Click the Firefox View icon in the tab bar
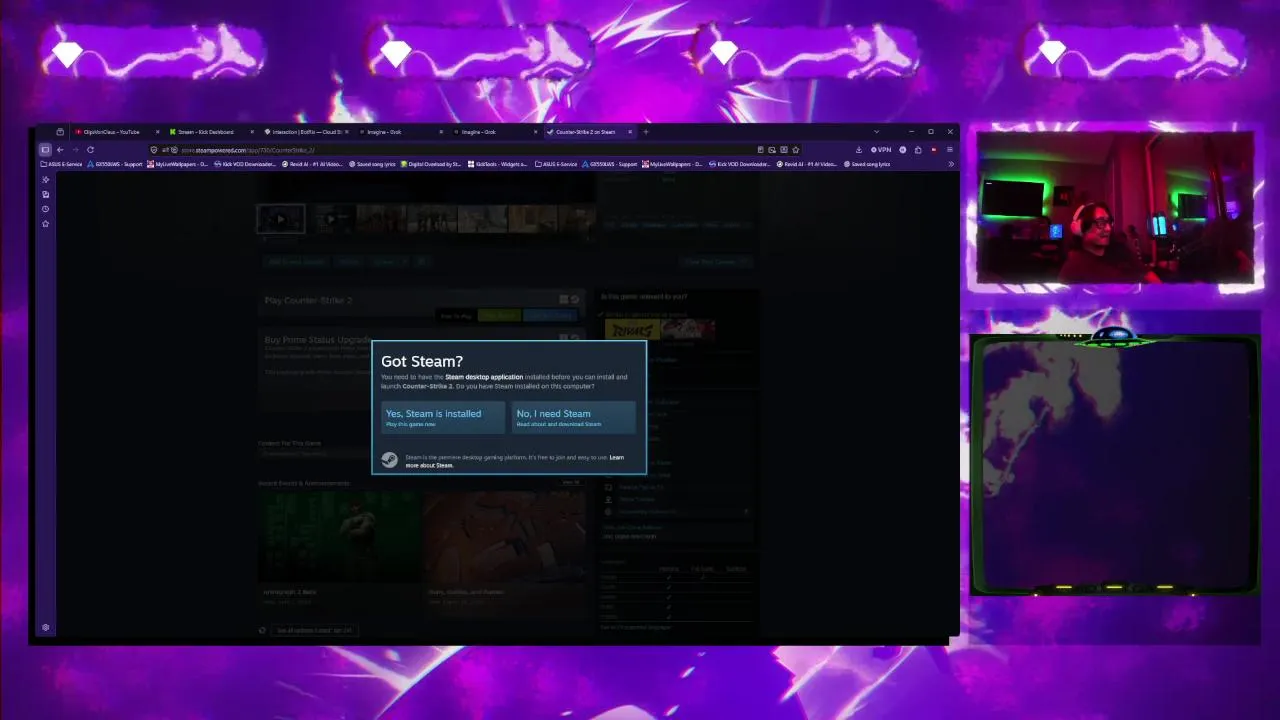Screen dimensions: 1280x720 pyautogui.click(x=60, y=132)
